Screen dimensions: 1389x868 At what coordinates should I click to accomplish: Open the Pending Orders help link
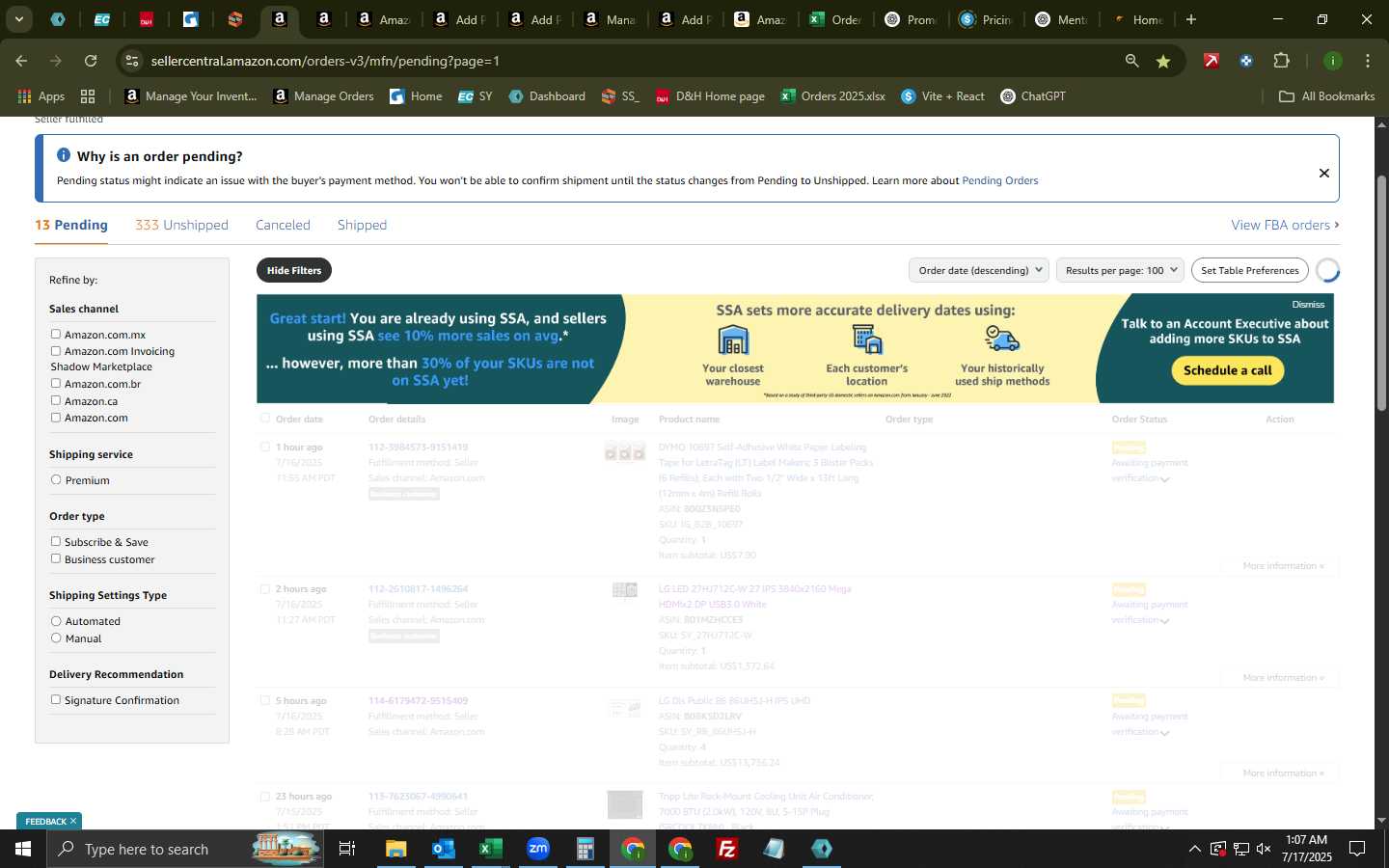coord(1000,180)
